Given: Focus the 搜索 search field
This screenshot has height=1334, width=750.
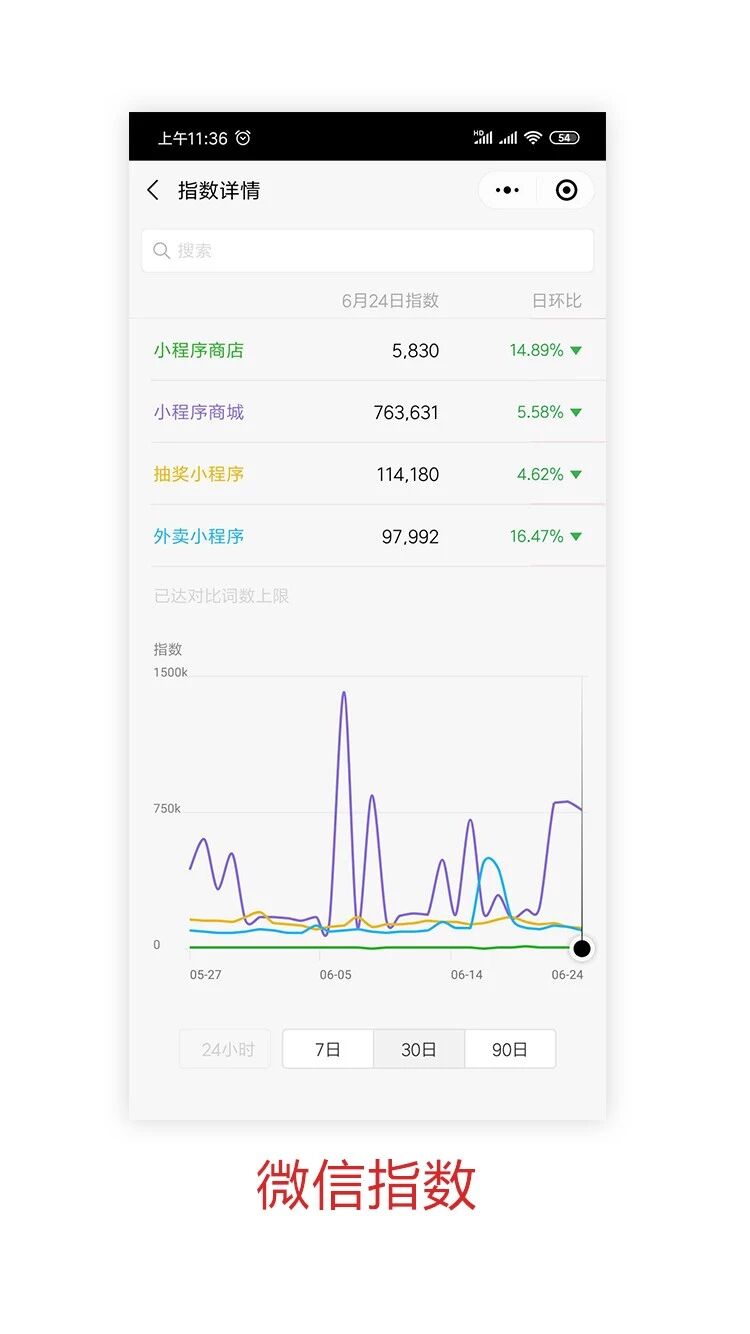Looking at the screenshot, I should tap(367, 250).
